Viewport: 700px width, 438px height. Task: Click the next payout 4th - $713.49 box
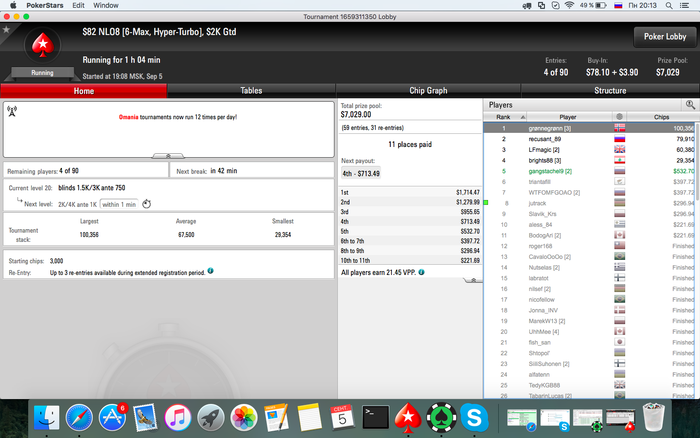pos(361,173)
